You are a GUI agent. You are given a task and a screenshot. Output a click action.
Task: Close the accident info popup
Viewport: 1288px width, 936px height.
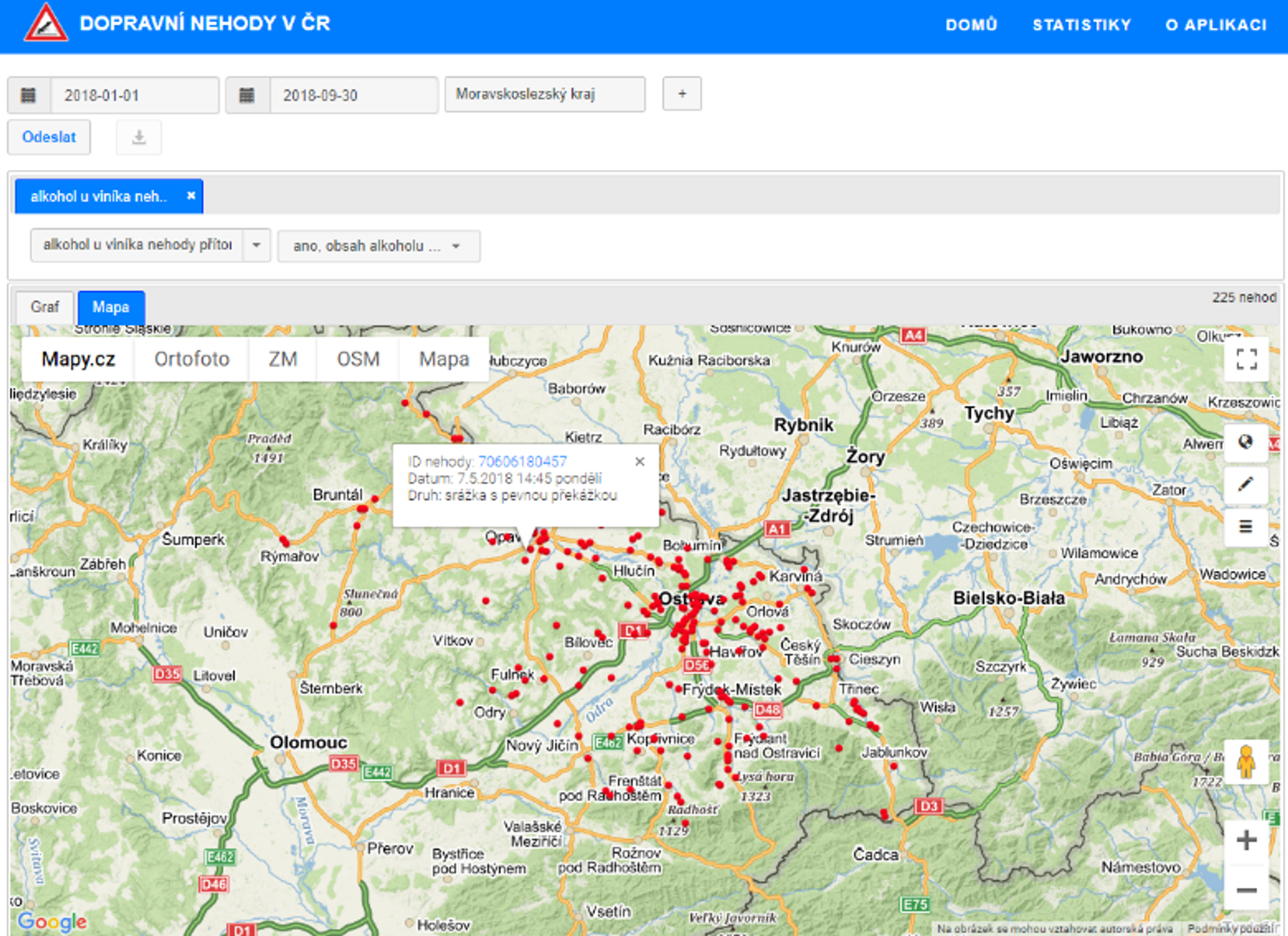pyautogui.click(x=640, y=462)
